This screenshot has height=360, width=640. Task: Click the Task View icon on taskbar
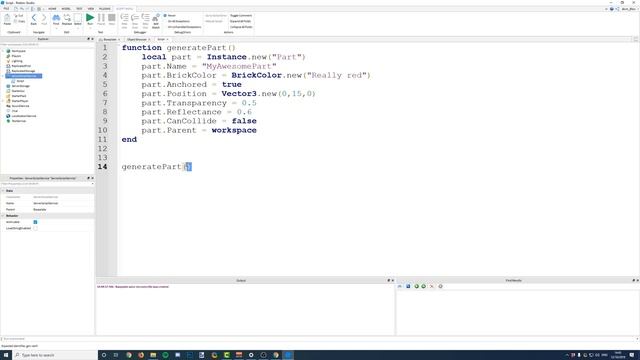click(116, 355)
